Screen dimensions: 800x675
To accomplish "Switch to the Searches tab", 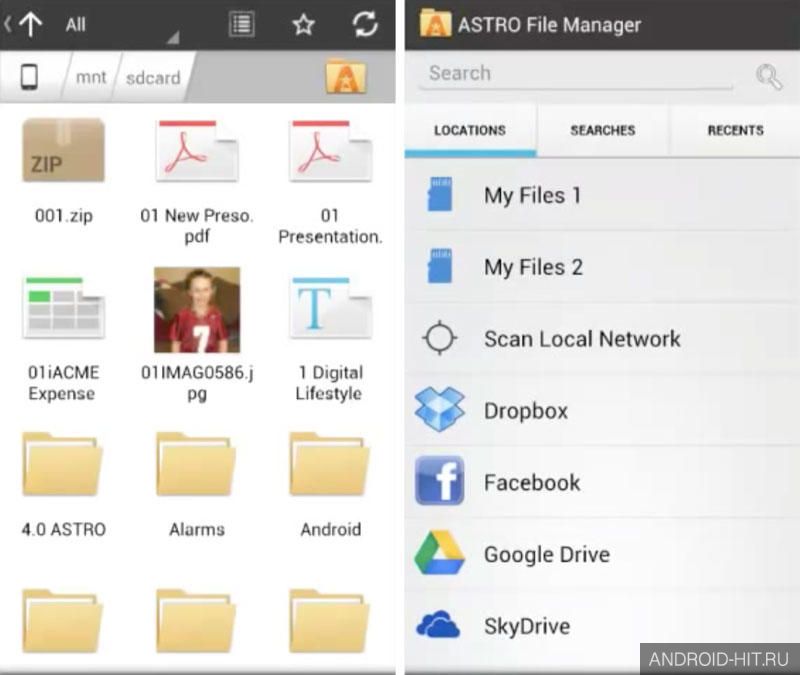I will click(x=603, y=131).
